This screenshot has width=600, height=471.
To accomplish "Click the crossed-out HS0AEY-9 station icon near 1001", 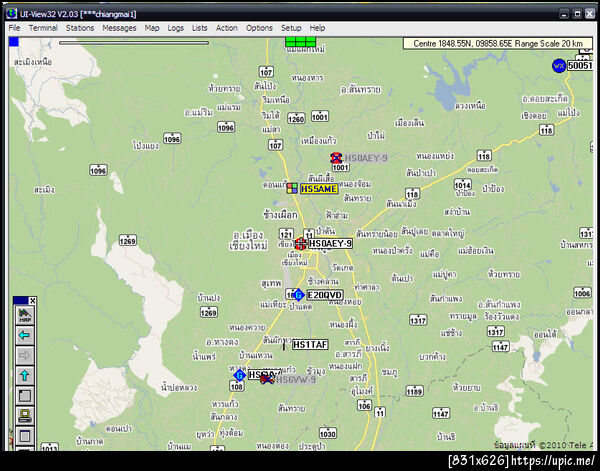I will [336, 158].
